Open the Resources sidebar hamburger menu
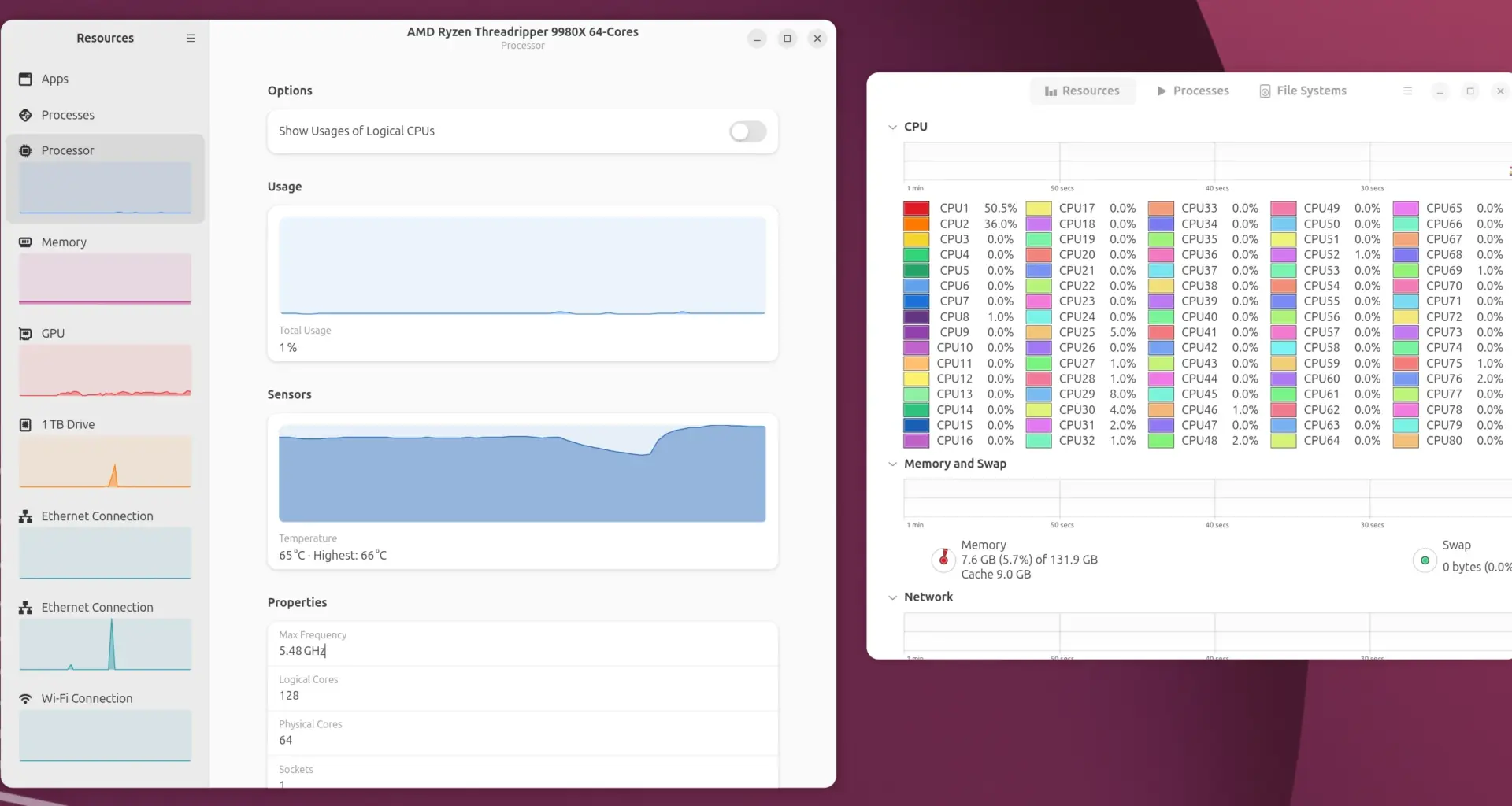 click(x=191, y=38)
